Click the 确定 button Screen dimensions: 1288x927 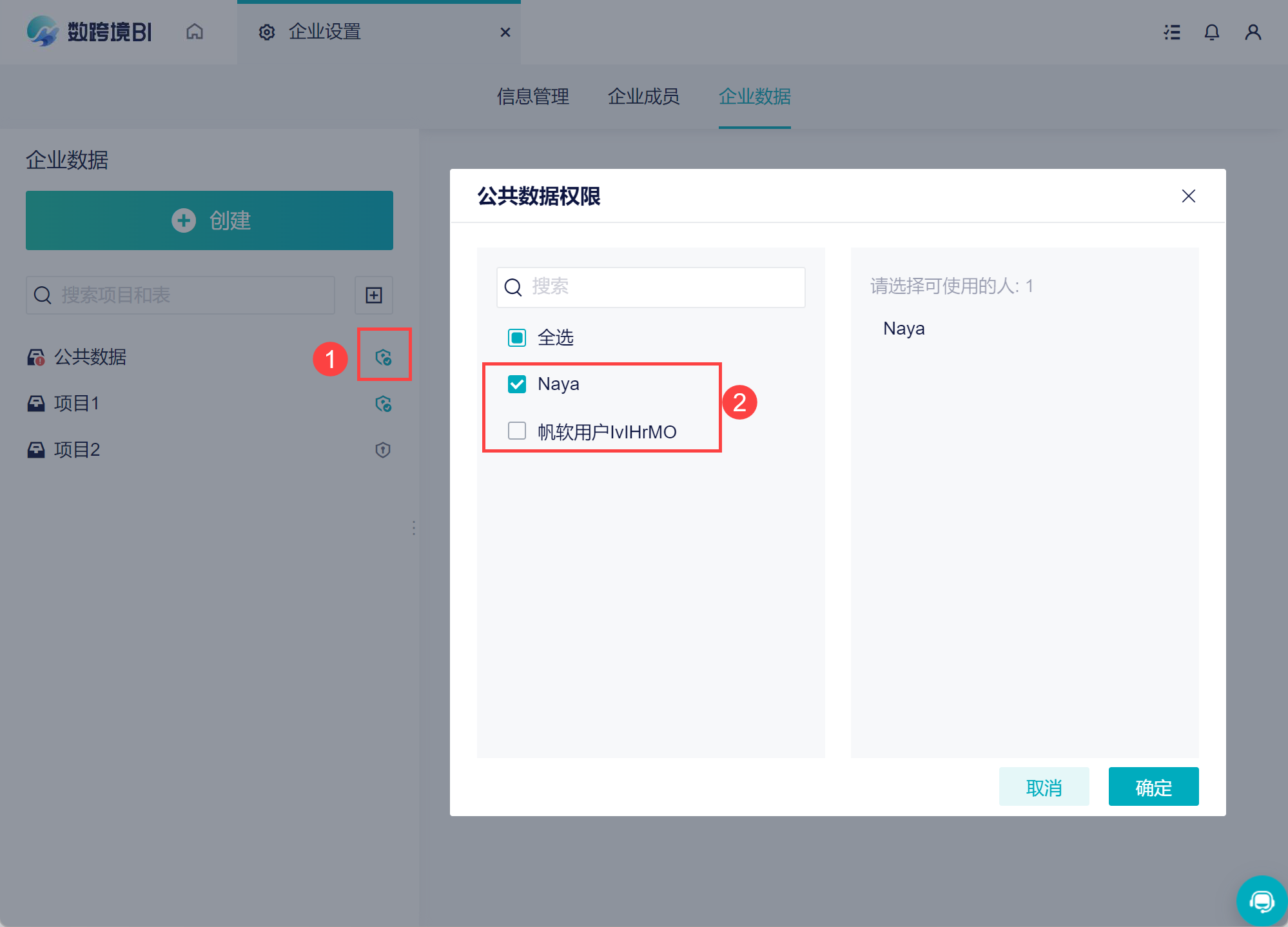(x=1153, y=787)
